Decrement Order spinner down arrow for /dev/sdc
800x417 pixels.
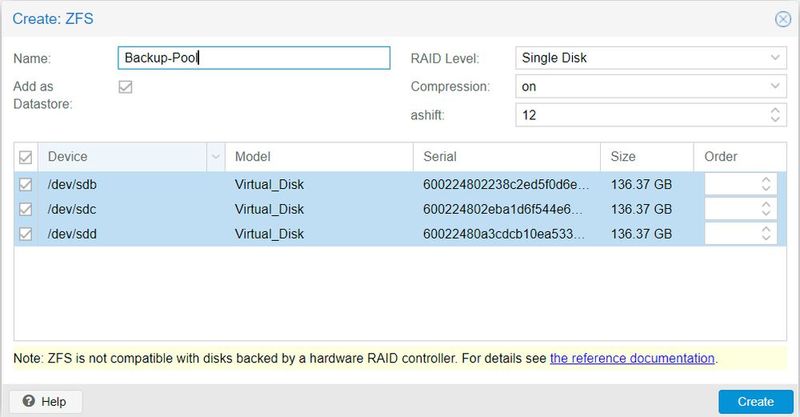point(766,214)
